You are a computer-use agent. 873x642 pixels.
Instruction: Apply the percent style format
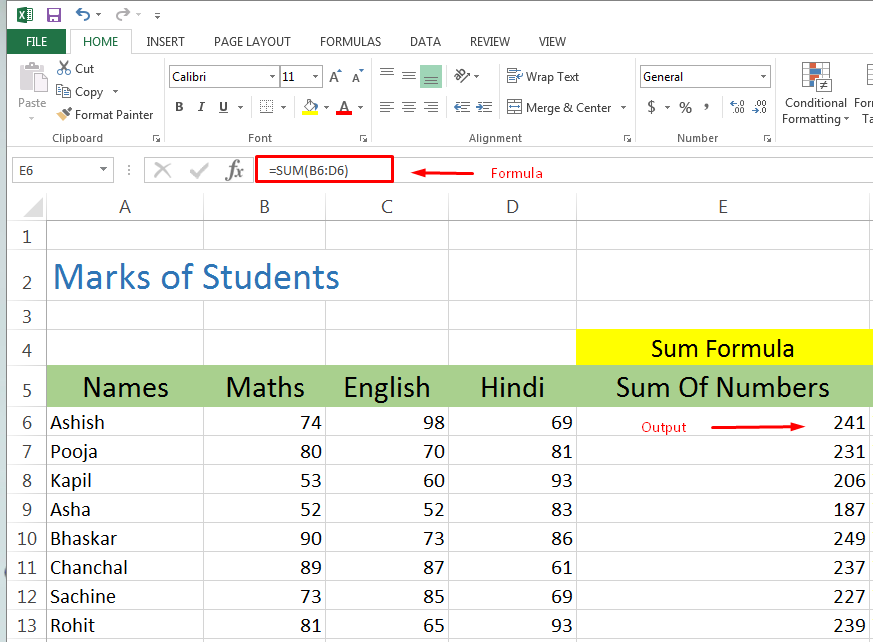tap(685, 107)
